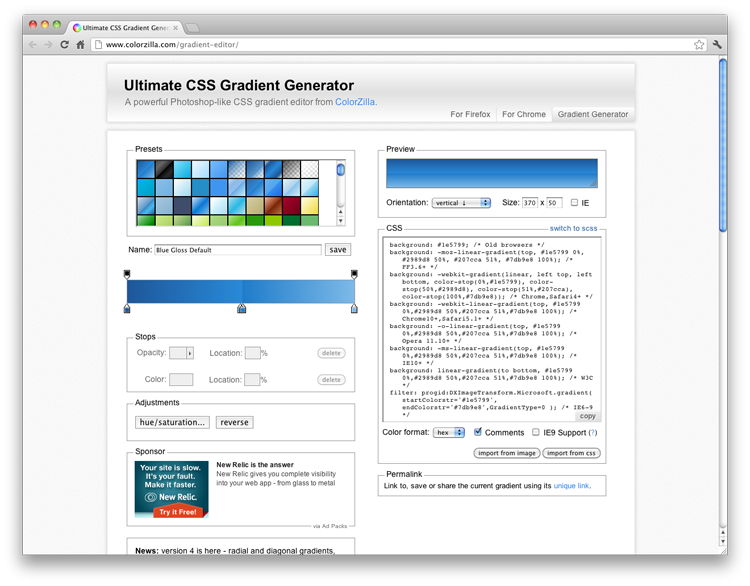
Task: Click the color Location percent field
Action: pyautogui.click(x=252, y=380)
